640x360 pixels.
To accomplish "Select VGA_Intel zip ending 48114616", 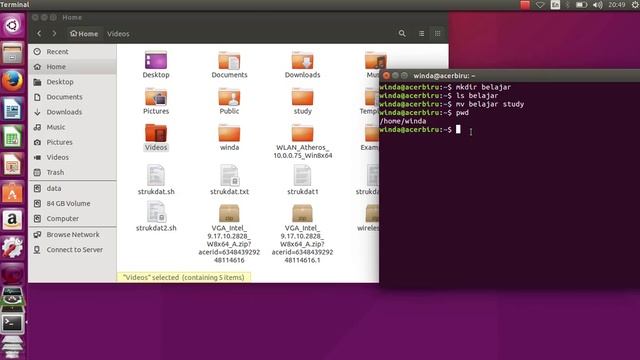I will pyautogui.click(x=229, y=213).
